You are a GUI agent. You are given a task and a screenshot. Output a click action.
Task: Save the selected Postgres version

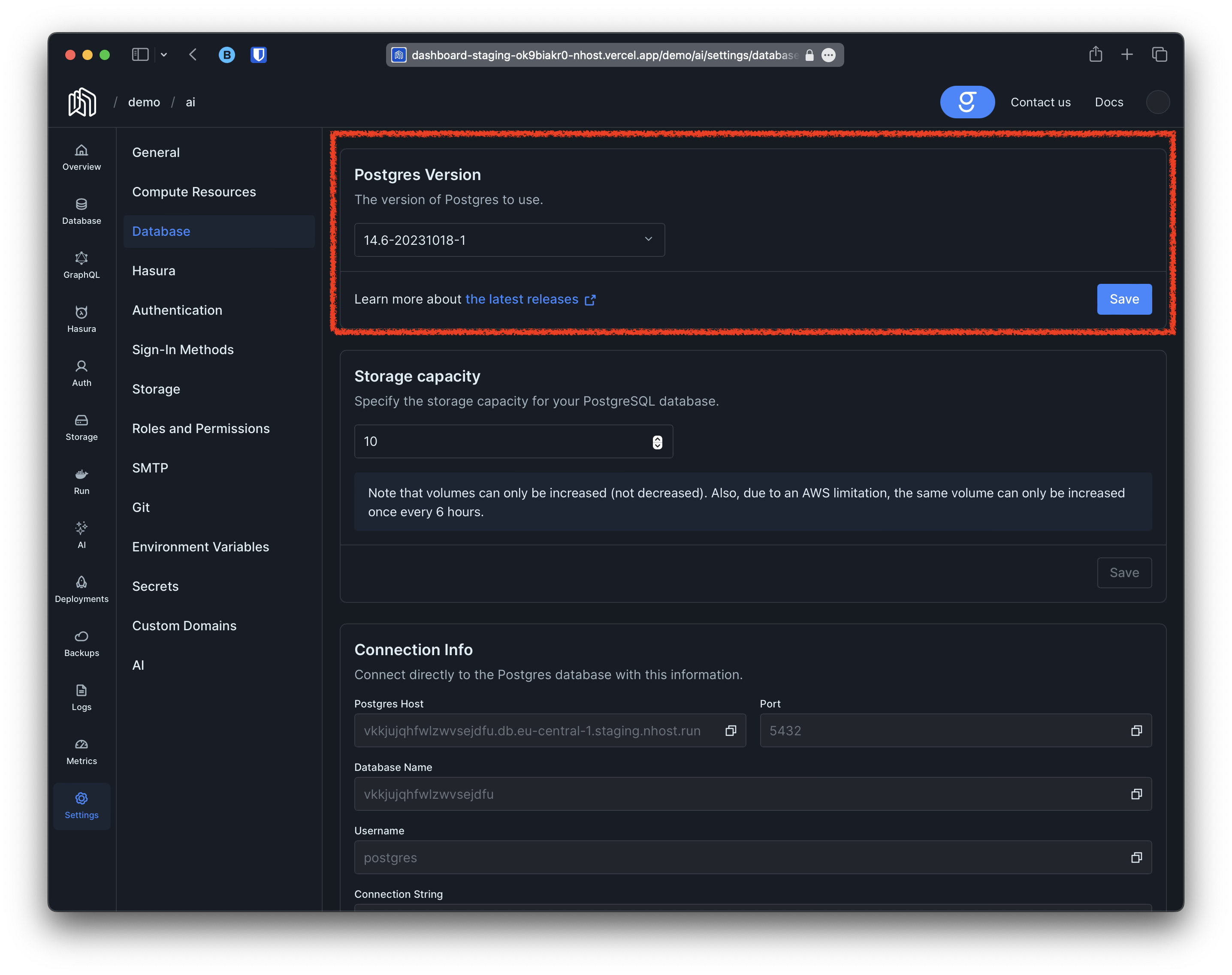1124,299
